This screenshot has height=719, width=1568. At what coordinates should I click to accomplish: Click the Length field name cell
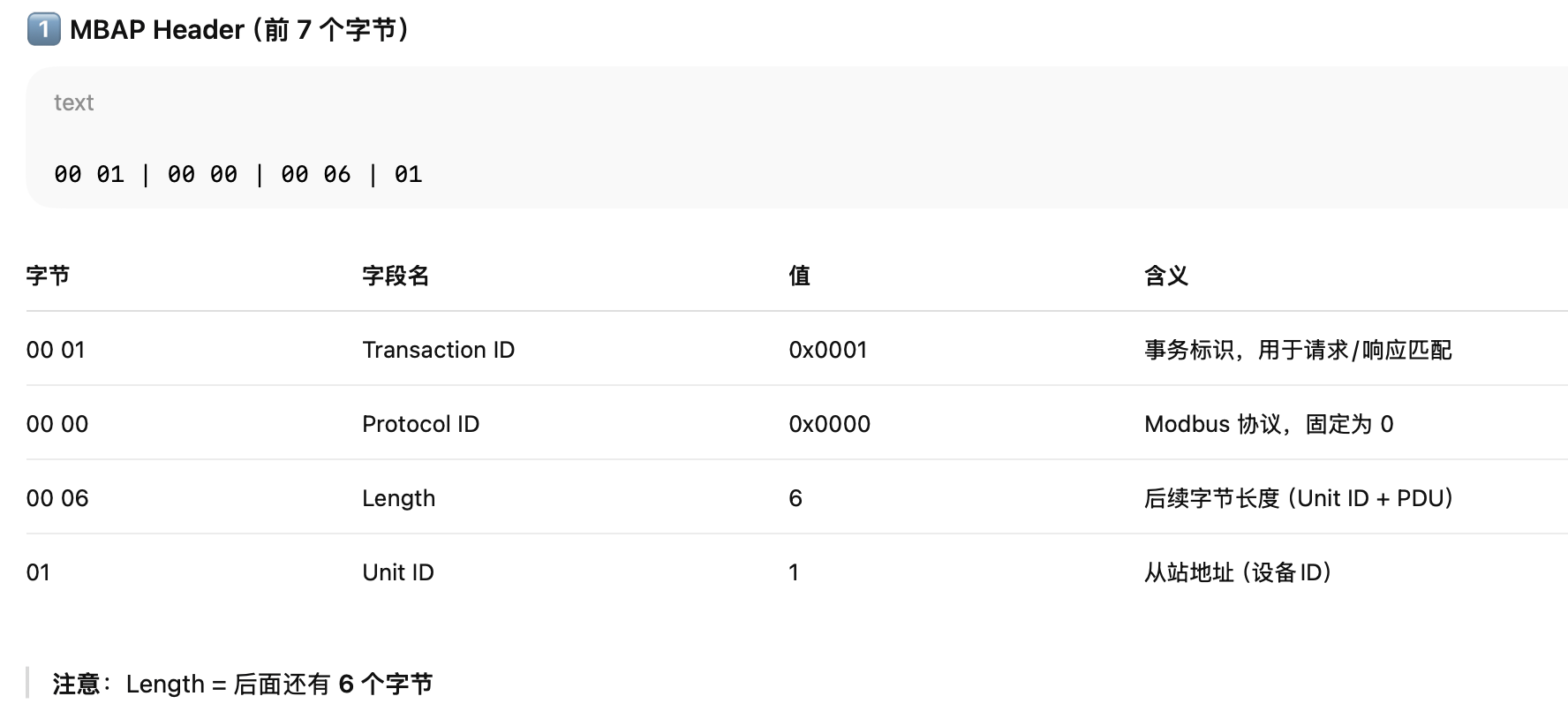click(398, 498)
